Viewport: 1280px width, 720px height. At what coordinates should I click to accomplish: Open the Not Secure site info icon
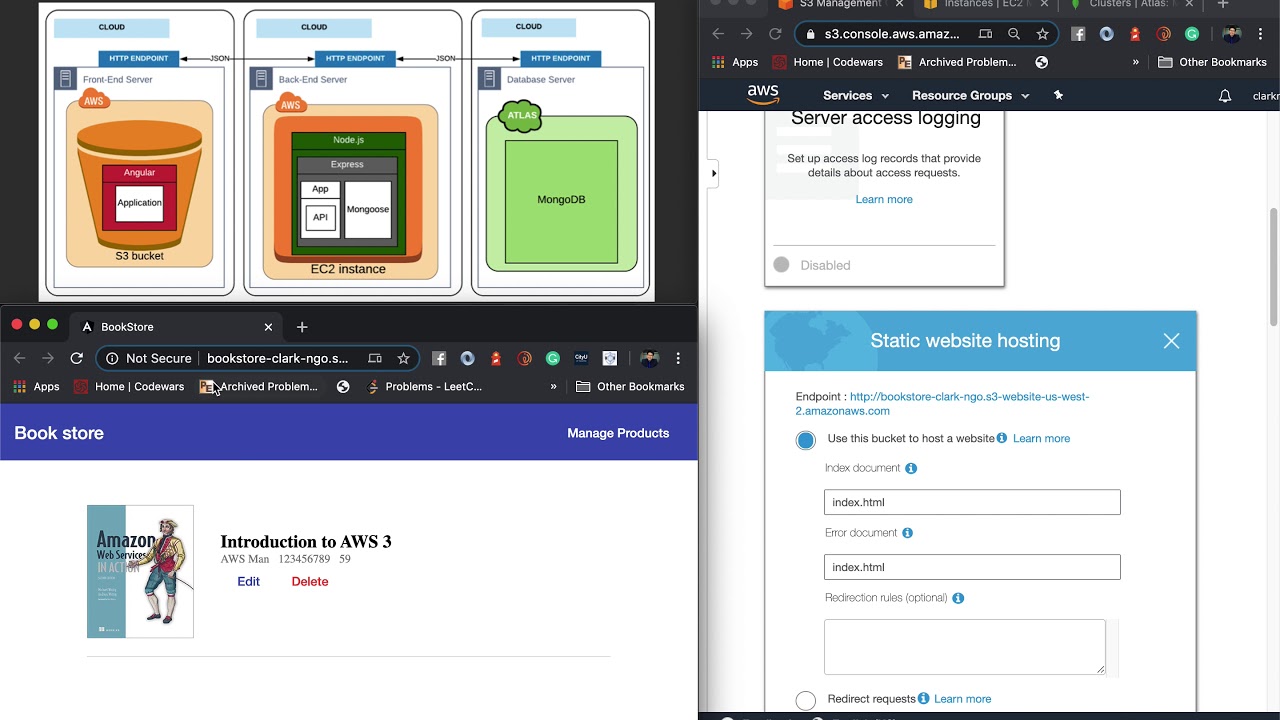click(x=112, y=358)
